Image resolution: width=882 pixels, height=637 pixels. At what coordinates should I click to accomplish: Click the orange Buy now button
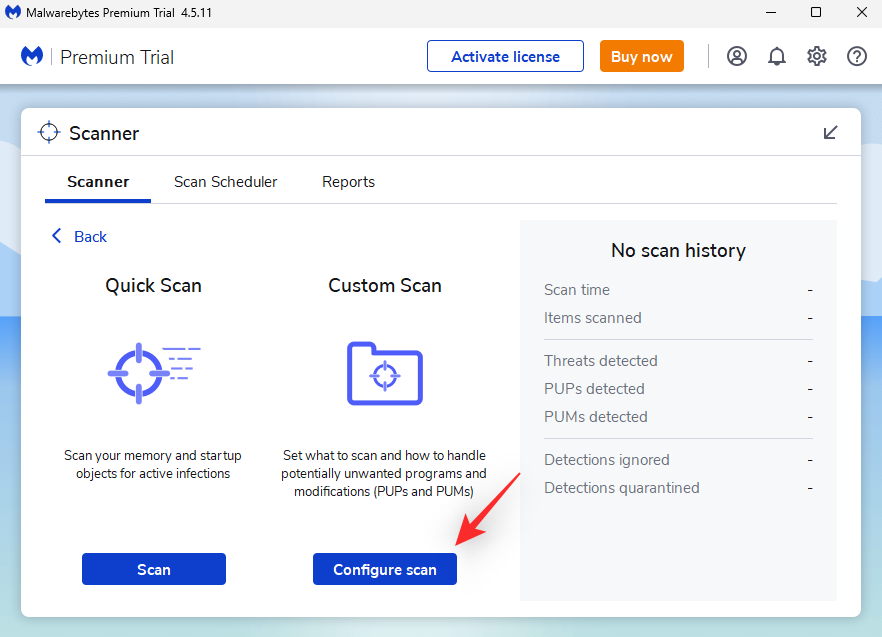pos(641,56)
